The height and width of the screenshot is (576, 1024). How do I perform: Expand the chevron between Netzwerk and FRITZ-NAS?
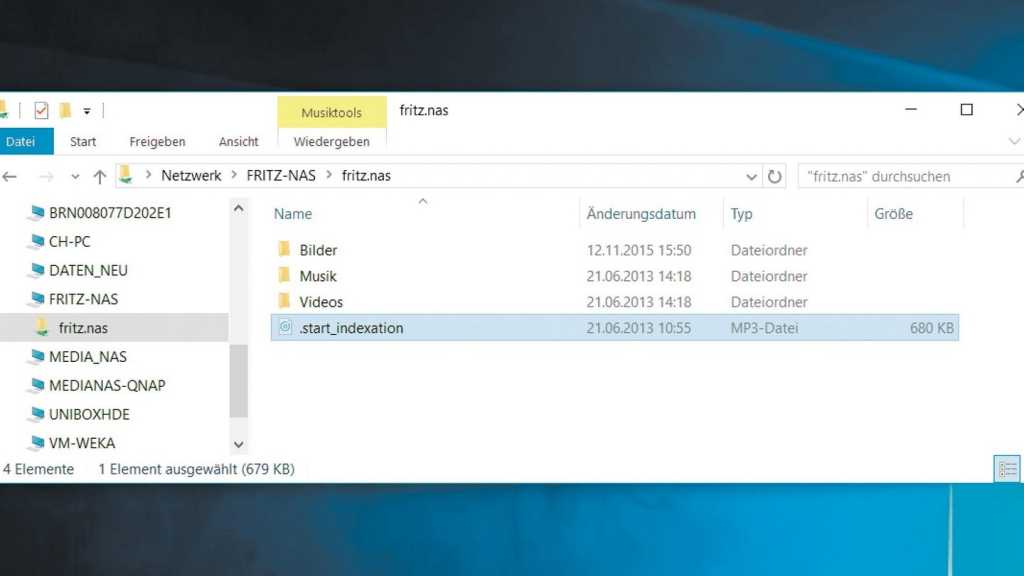point(234,176)
